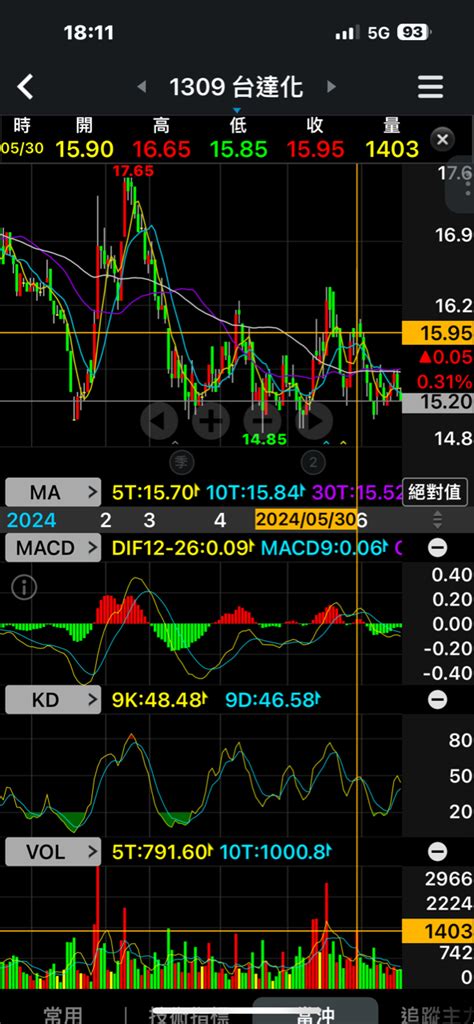Screen dimensions: 474x1024
Task: Open the MA indicator selector
Action: (x=54, y=492)
